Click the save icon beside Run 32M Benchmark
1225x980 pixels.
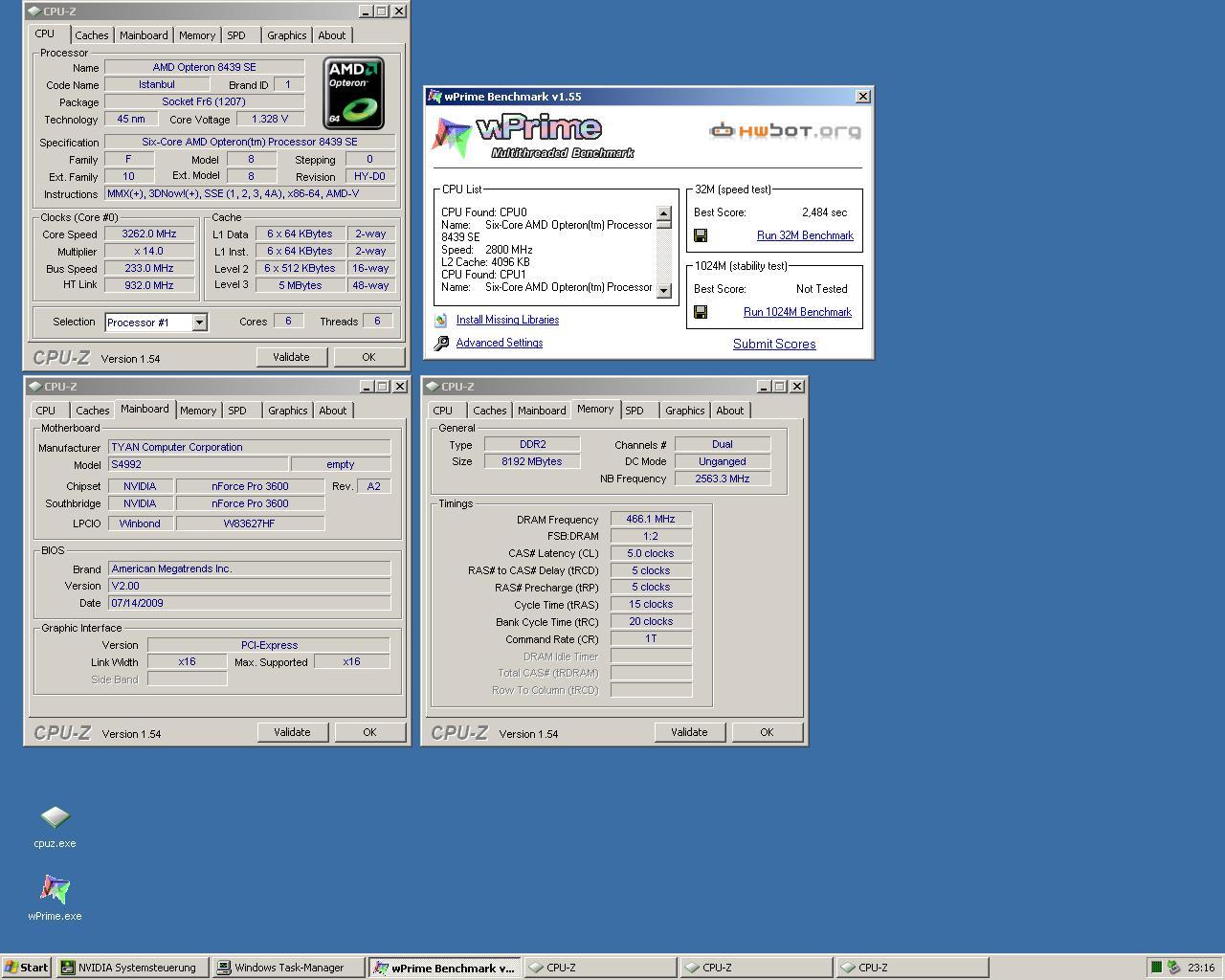click(x=701, y=235)
